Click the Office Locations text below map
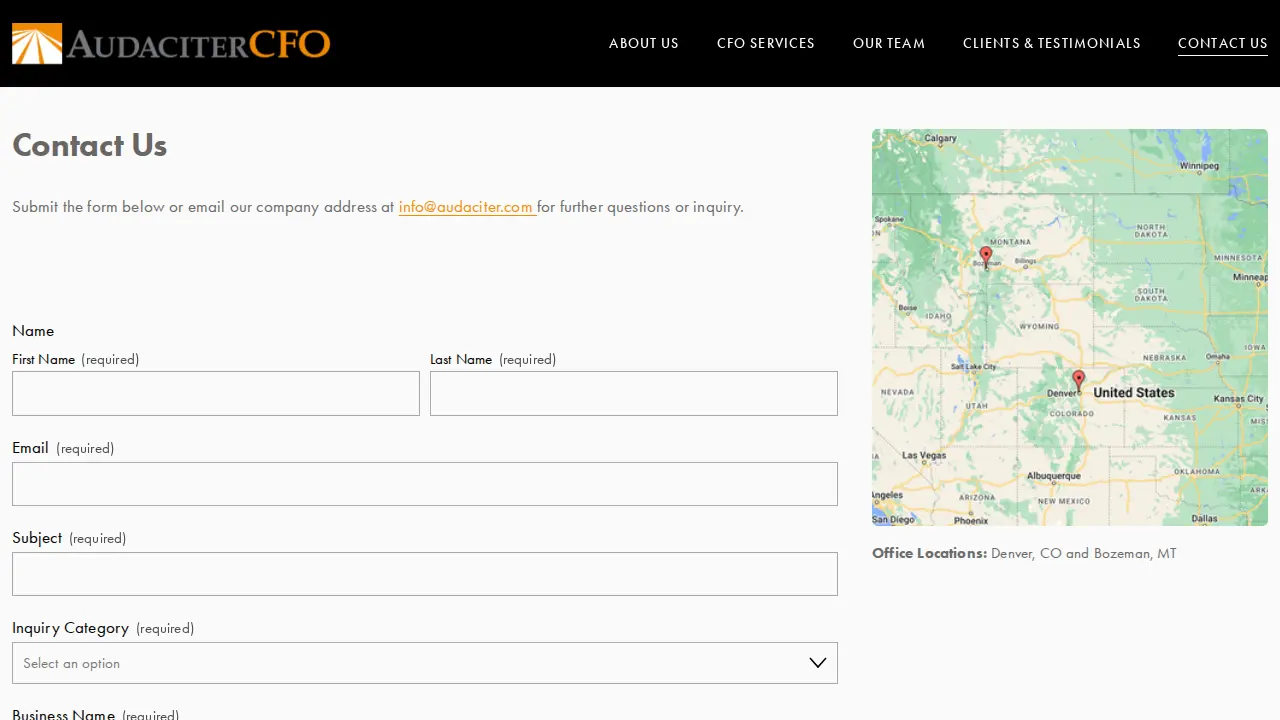This screenshot has width=1280, height=720. pos(1024,553)
